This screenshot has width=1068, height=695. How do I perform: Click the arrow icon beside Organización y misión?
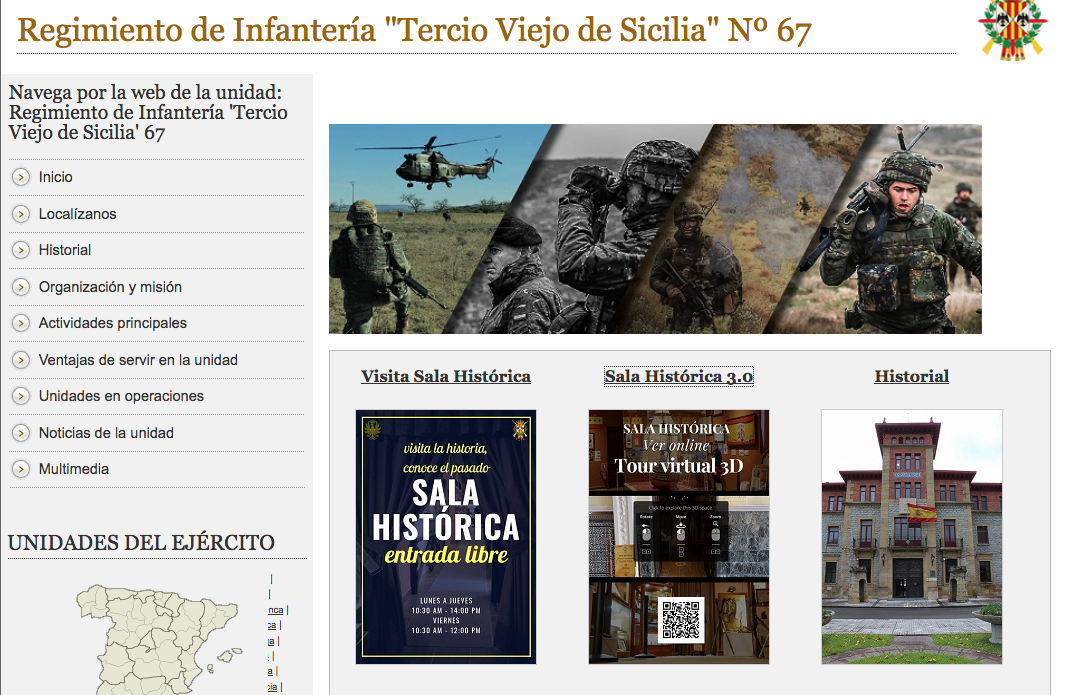21,287
